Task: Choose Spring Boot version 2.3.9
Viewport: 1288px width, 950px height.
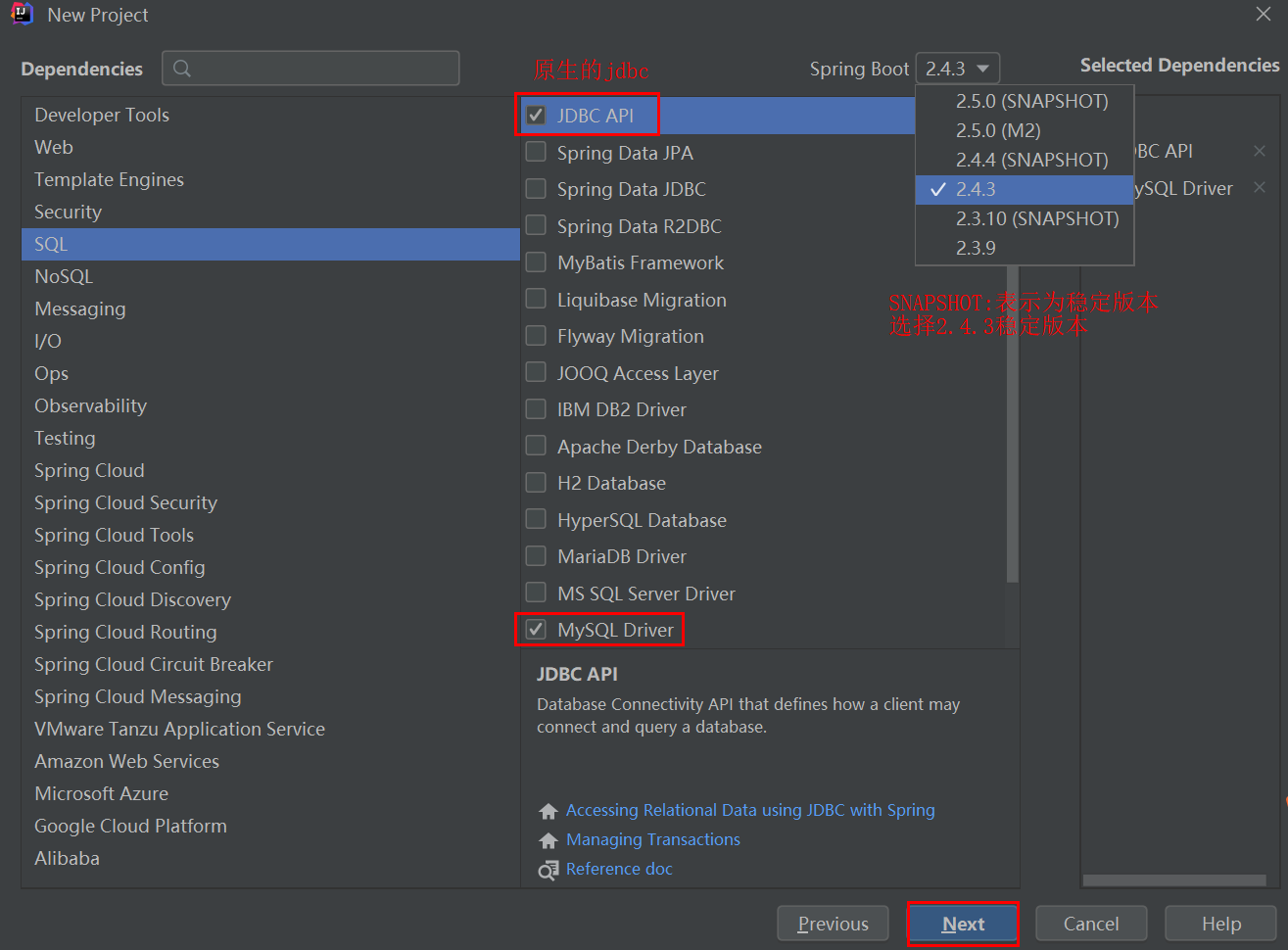Action: click(1025, 248)
